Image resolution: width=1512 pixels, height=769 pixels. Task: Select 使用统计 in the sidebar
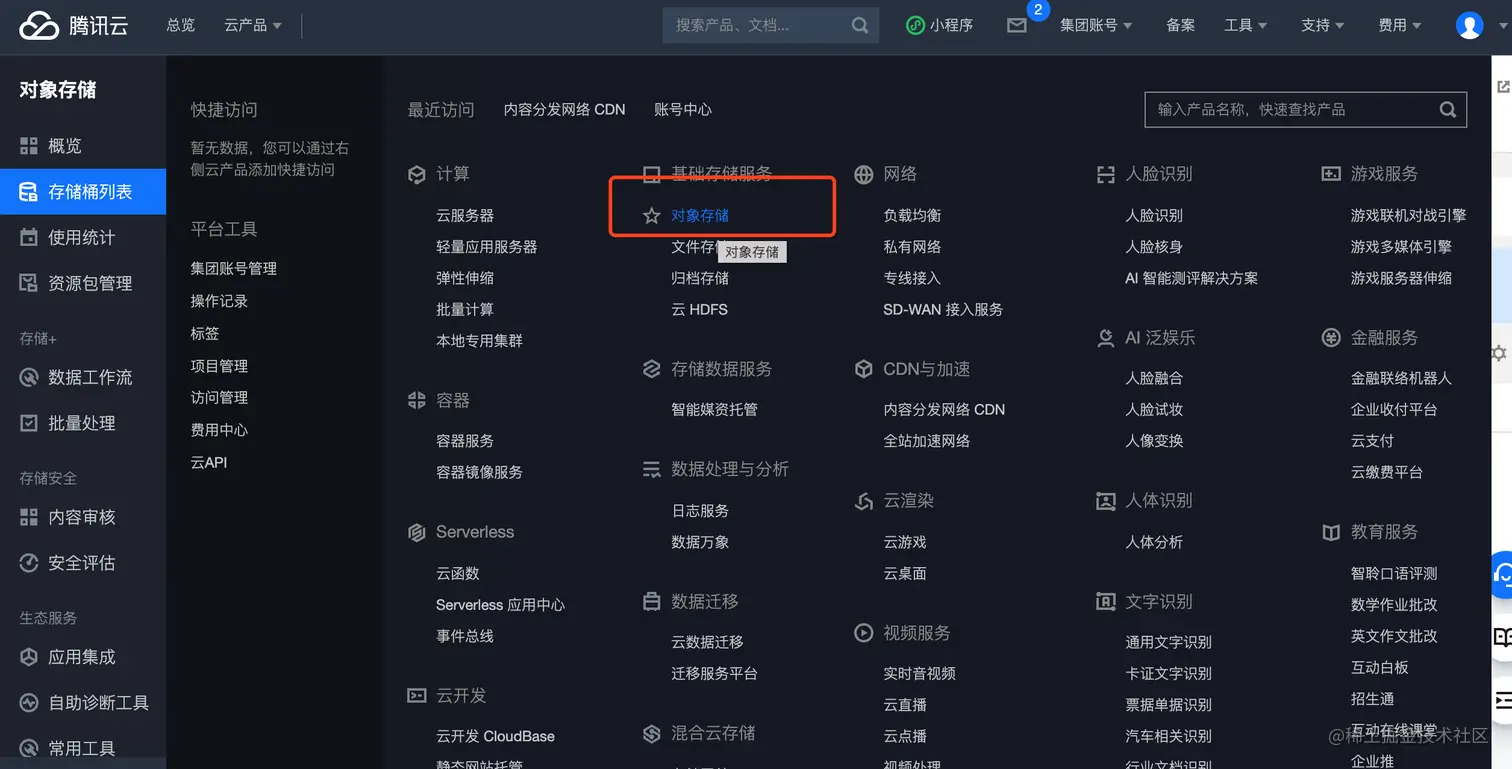coord(83,237)
